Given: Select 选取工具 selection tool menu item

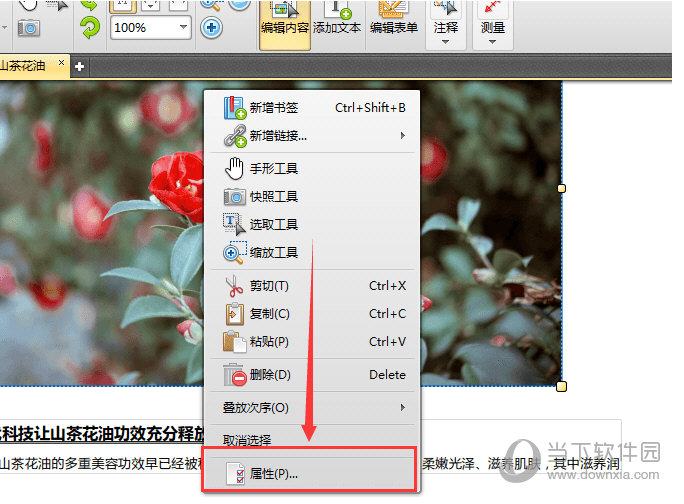Looking at the screenshot, I should coord(312,224).
